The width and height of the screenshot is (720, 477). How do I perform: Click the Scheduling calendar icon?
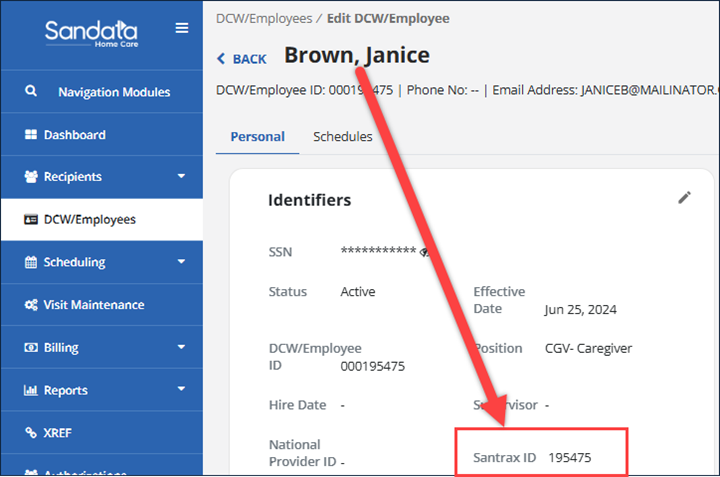point(30,262)
